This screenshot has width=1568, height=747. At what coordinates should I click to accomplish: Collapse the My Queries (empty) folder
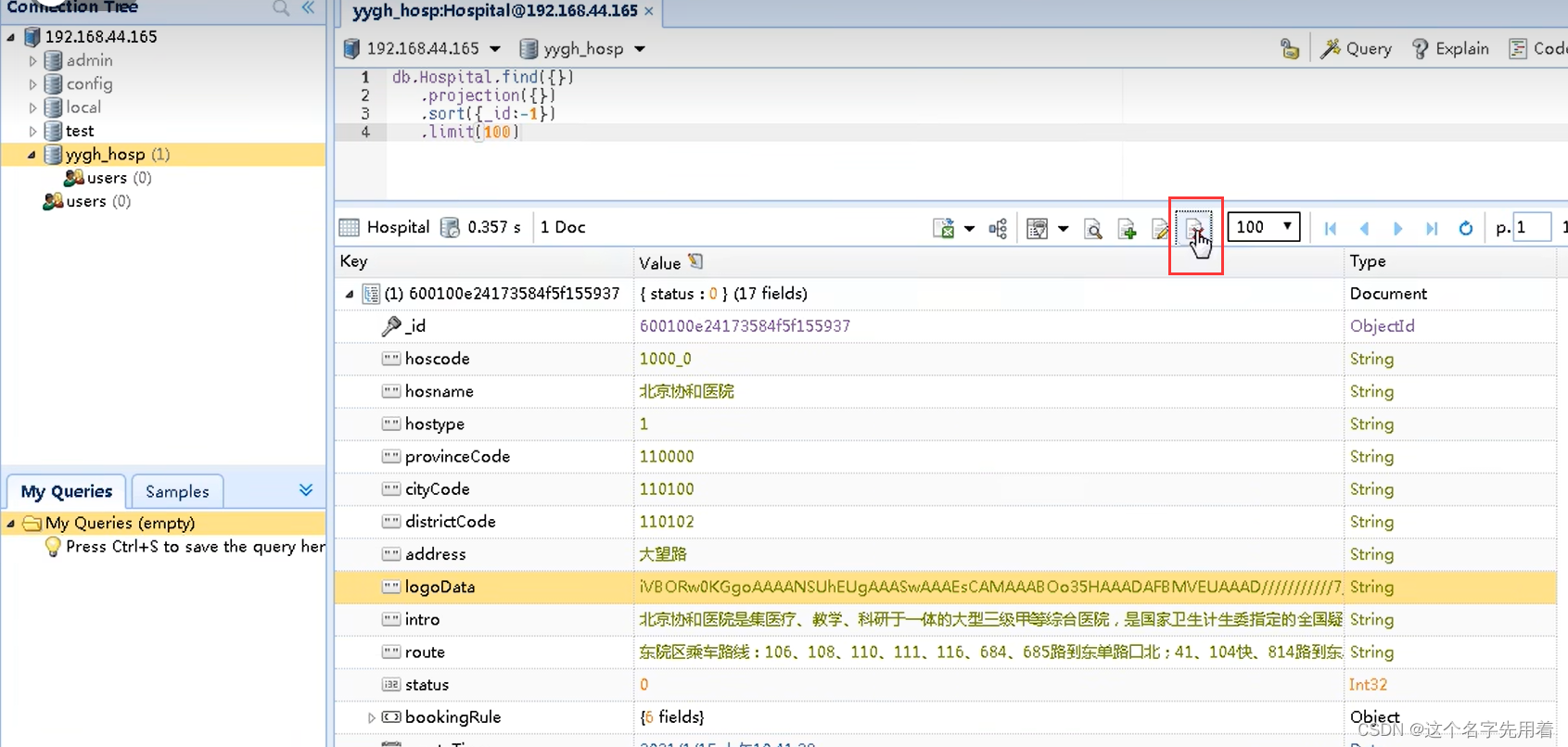[x=11, y=524]
